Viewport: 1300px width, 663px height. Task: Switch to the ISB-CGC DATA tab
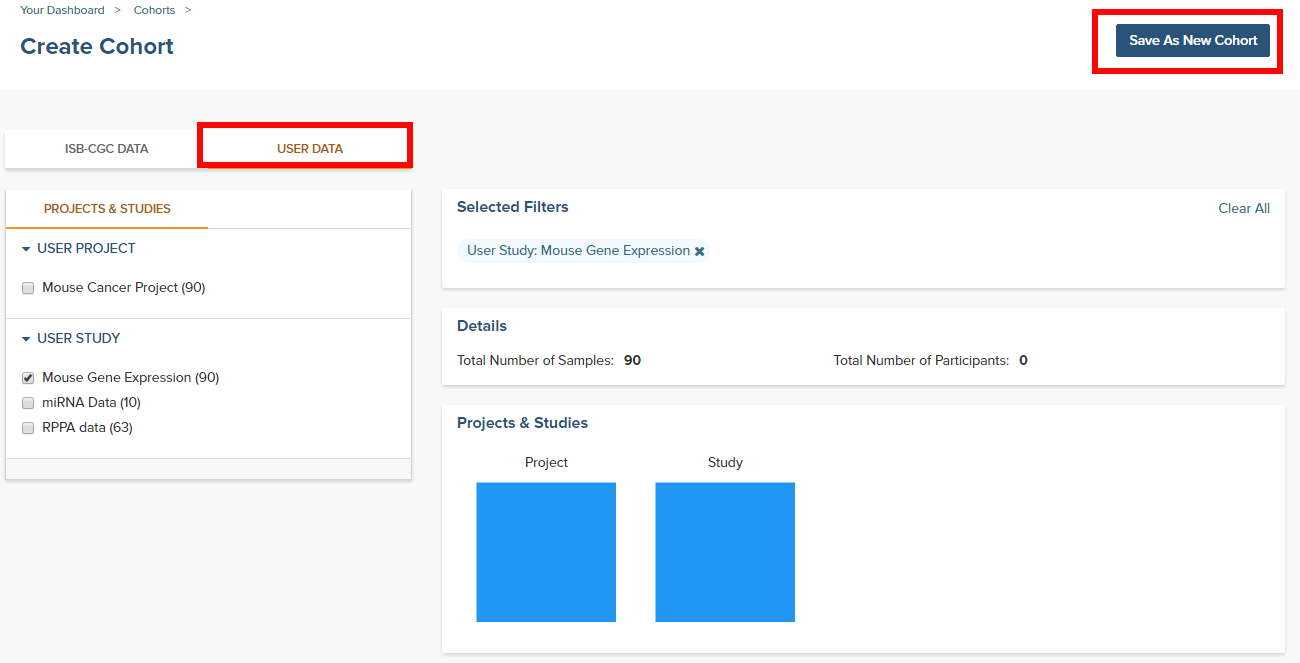click(x=106, y=149)
